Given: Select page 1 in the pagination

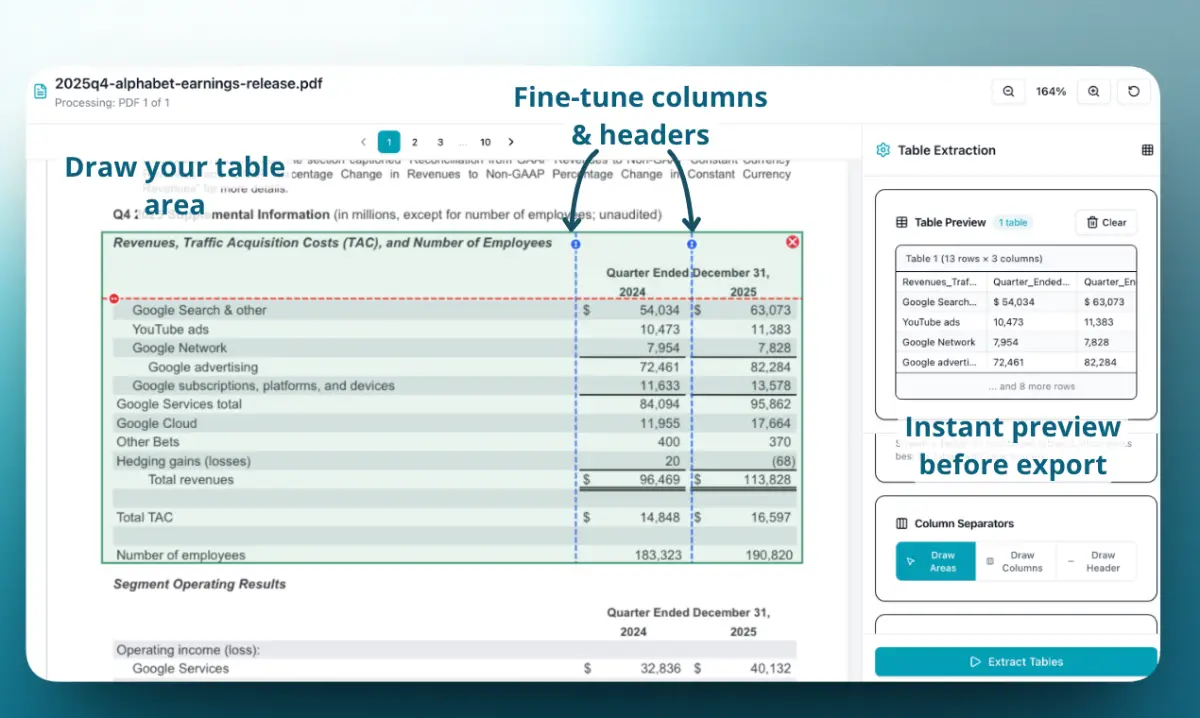Looking at the screenshot, I should point(389,142).
